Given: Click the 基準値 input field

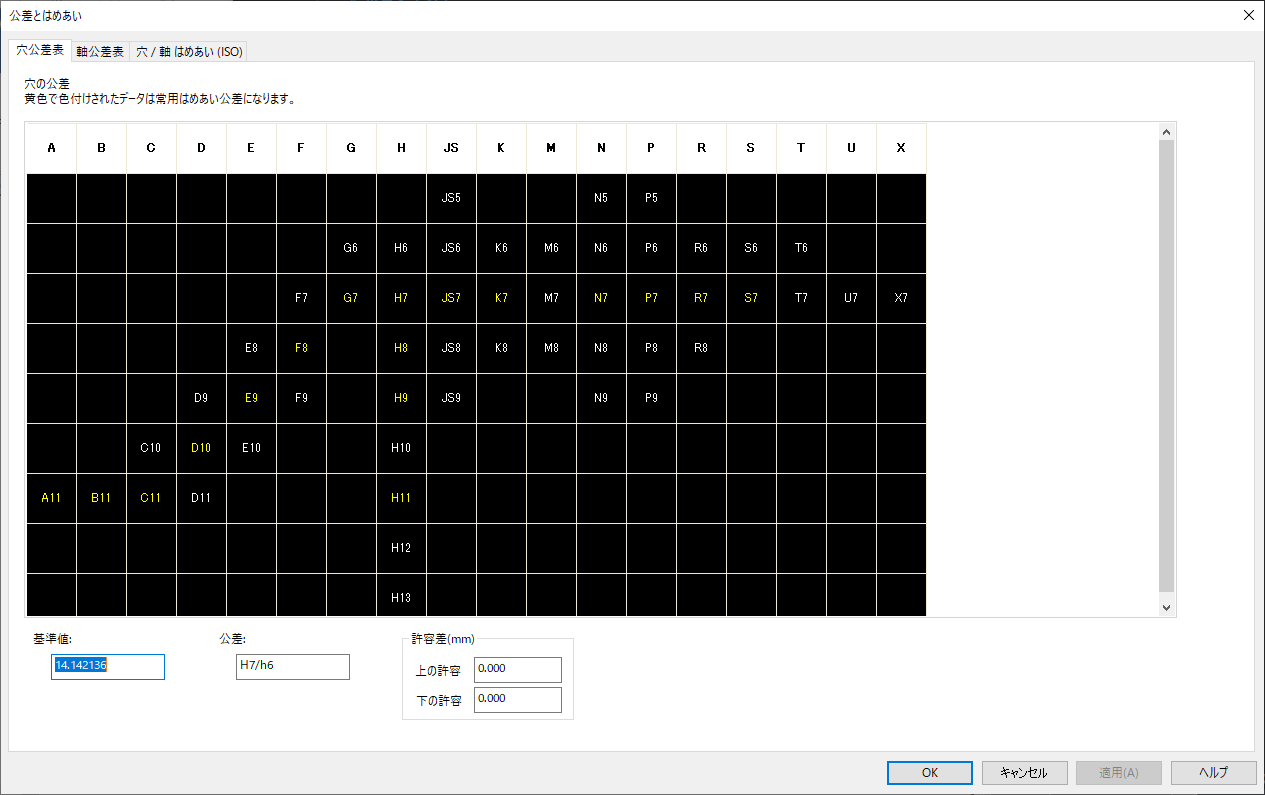Looking at the screenshot, I should point(108,667).
